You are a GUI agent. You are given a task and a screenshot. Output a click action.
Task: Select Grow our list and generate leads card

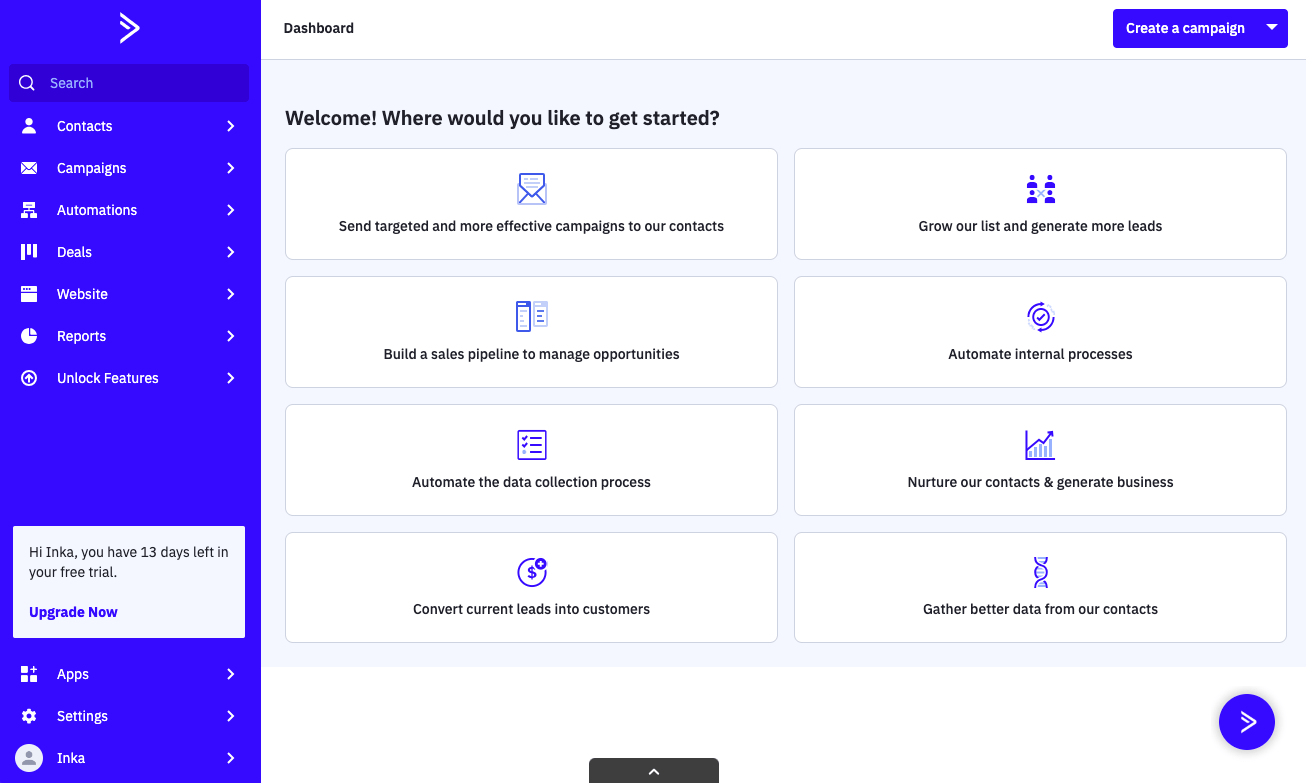point(1040,204)
